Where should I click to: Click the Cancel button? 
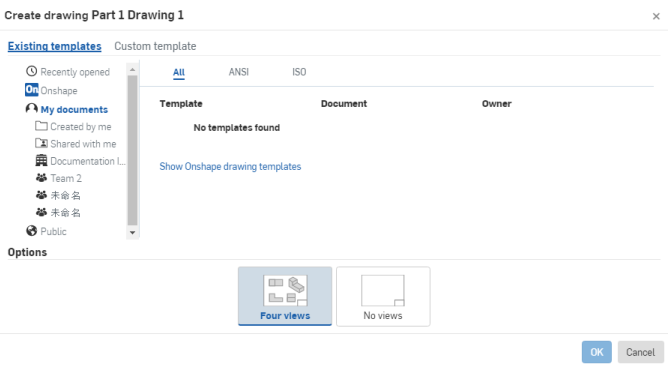coord(640,352)
